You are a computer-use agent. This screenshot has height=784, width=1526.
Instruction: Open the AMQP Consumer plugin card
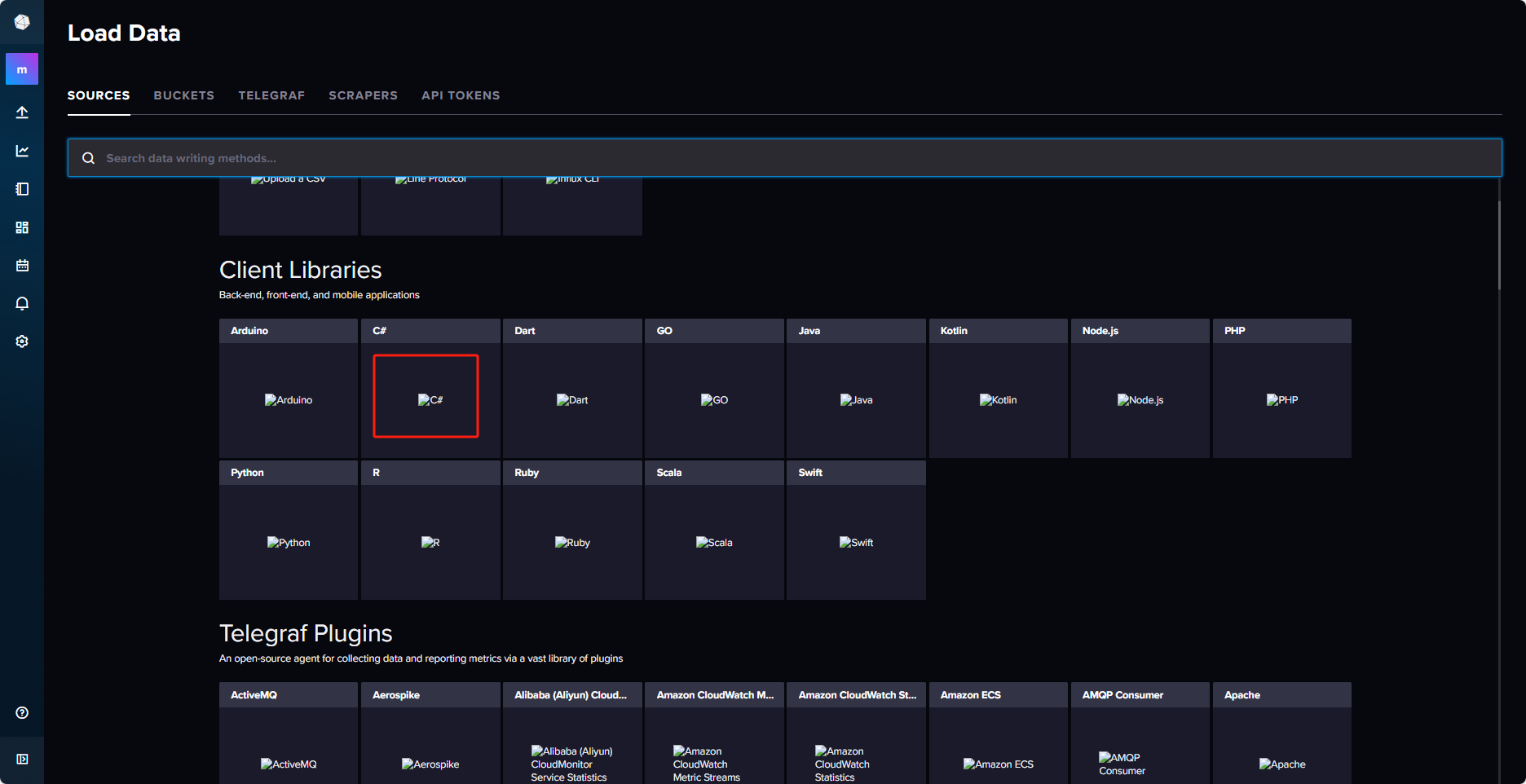click(1140, 733)
